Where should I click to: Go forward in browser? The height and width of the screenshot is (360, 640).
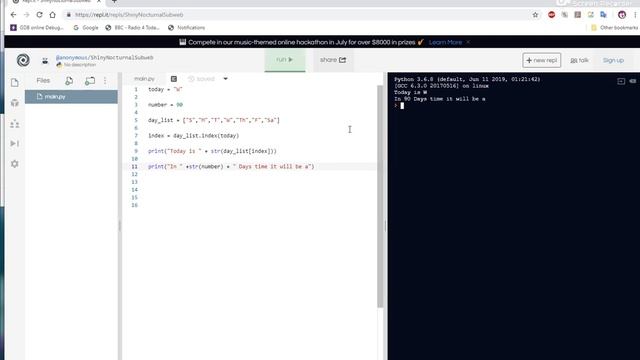pyautogui.click(x=27, y=15)
